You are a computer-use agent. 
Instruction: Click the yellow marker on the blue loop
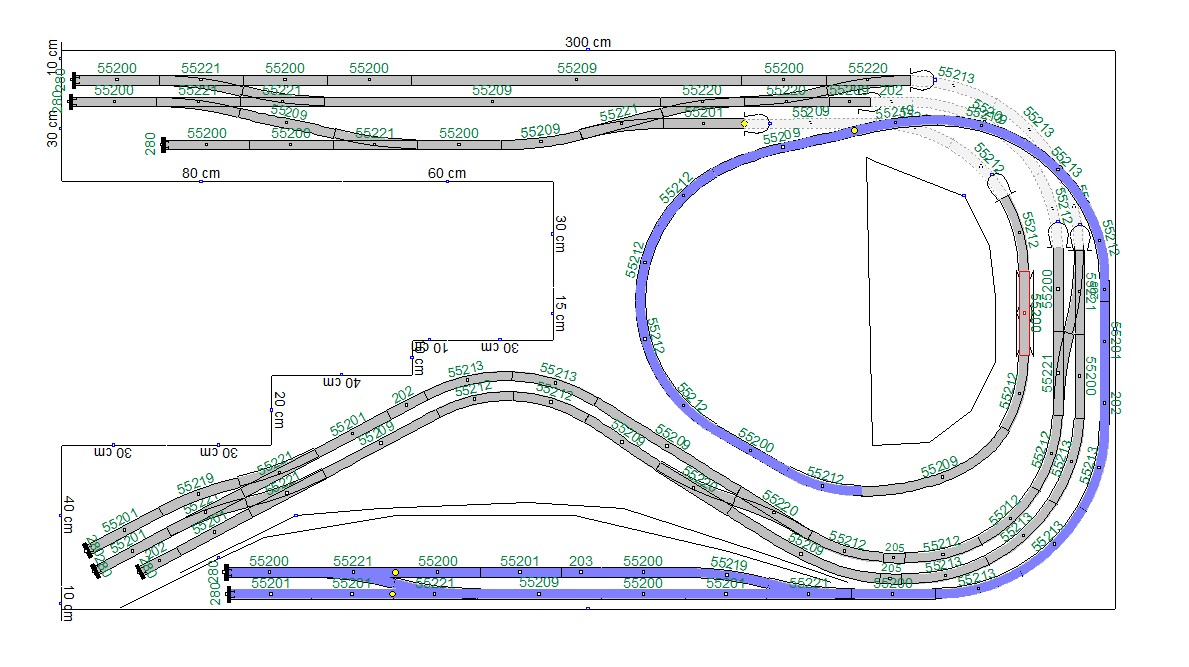click(x=854, y=130)
